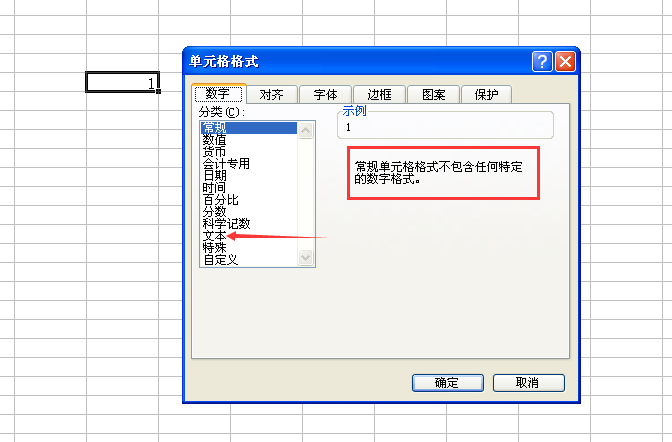Switch to the 数字 tab
672x442 pixels.
[x=219, y=93]
